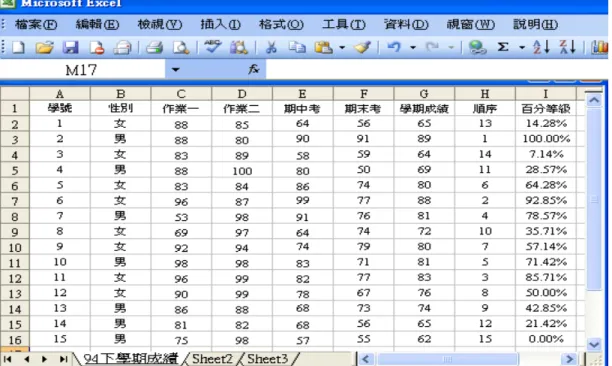
Task: Jump to first sheet with tab navigation arrow
Action: point(7,359)
